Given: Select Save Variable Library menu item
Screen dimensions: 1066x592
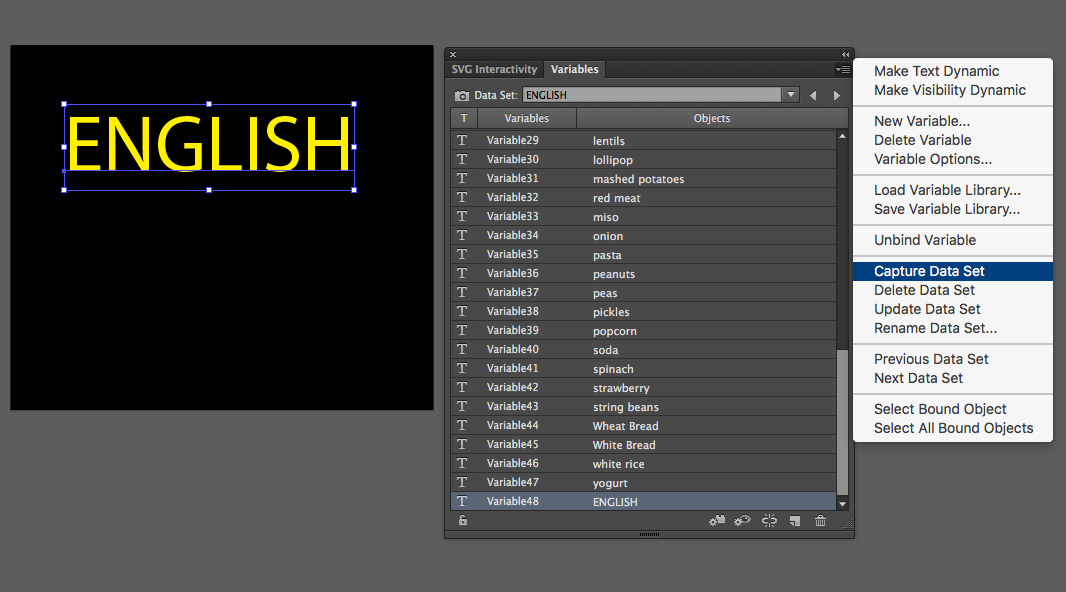Looking at the screenshot, I should pyautogui.click(x=947, y=209).
